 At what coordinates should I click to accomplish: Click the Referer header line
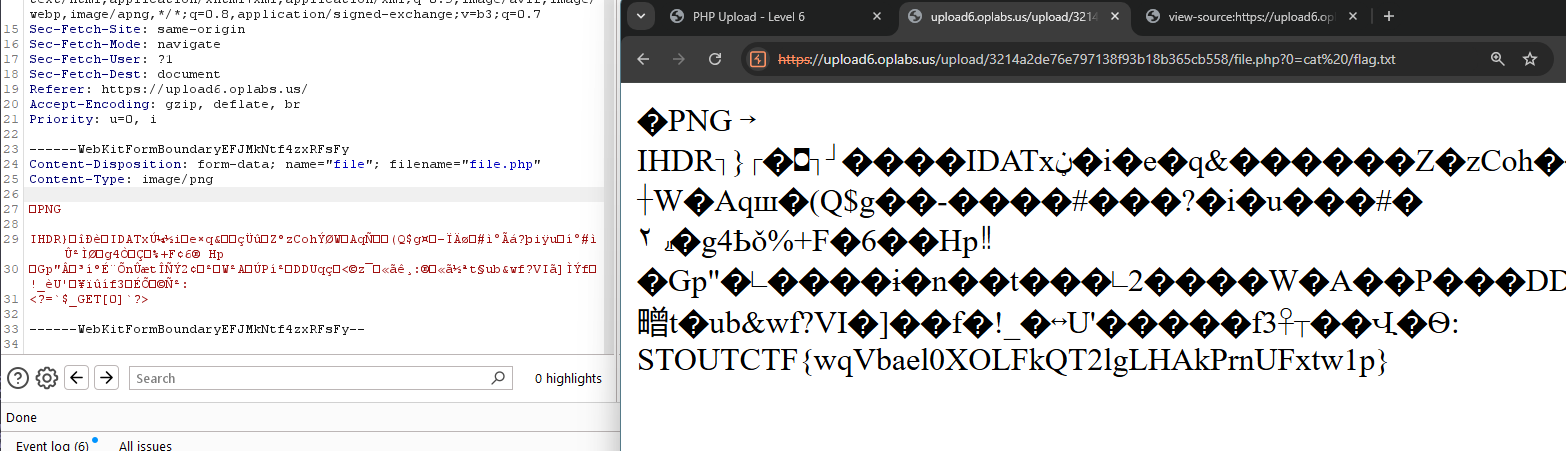point(168,89)
